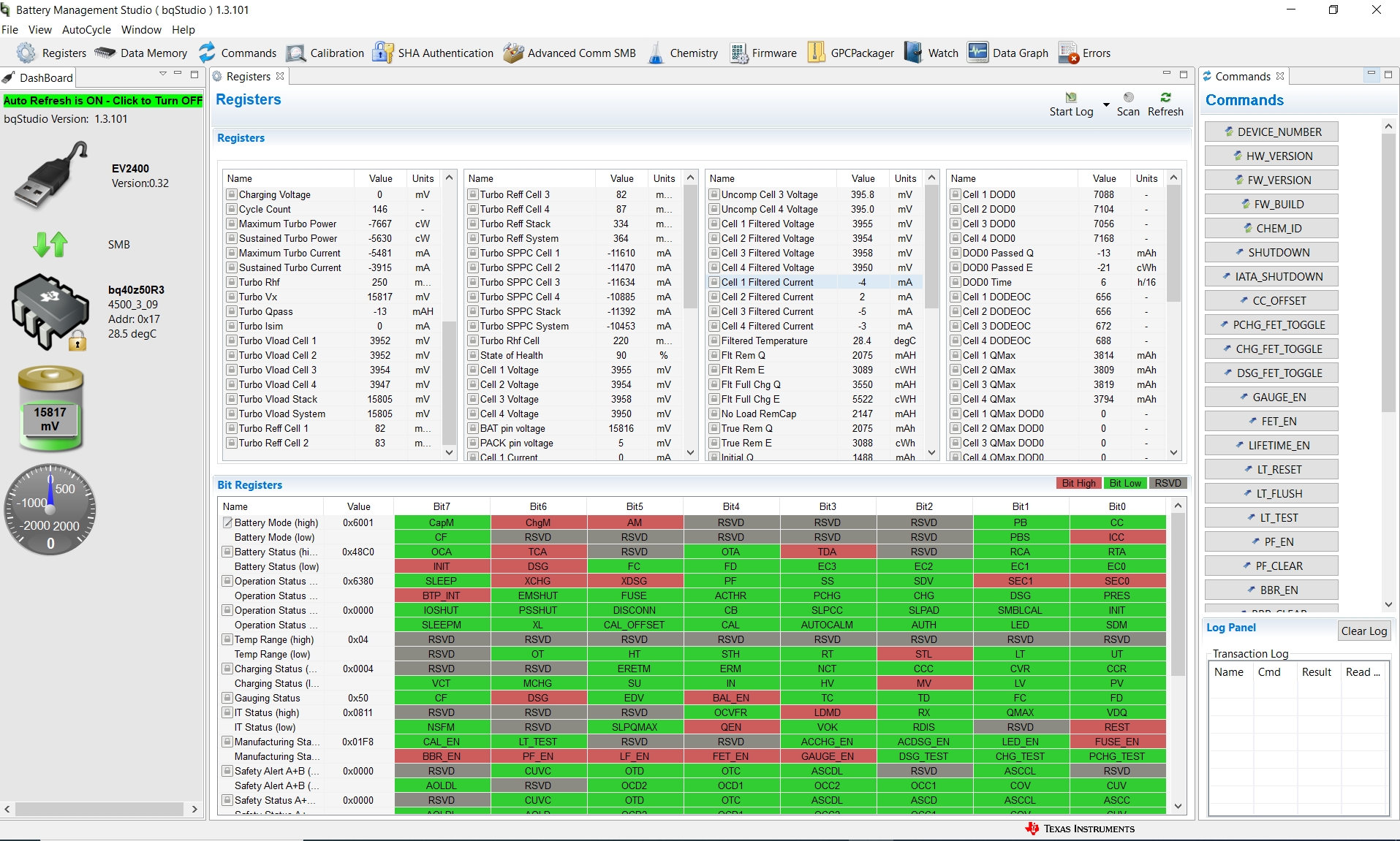Click the current gauge dial

50,509
